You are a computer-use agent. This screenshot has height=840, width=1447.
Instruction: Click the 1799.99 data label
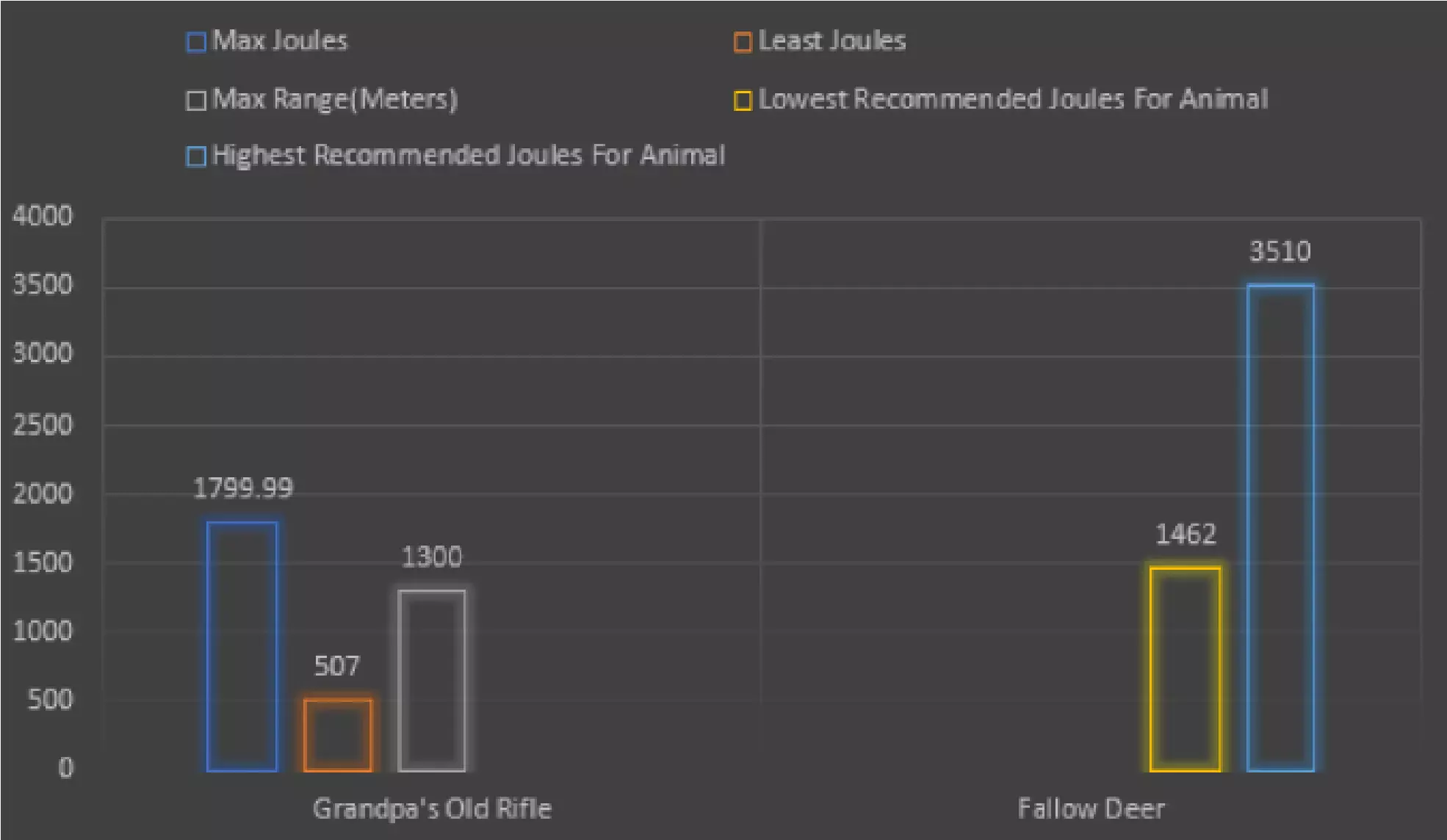[x=242, y=488]
